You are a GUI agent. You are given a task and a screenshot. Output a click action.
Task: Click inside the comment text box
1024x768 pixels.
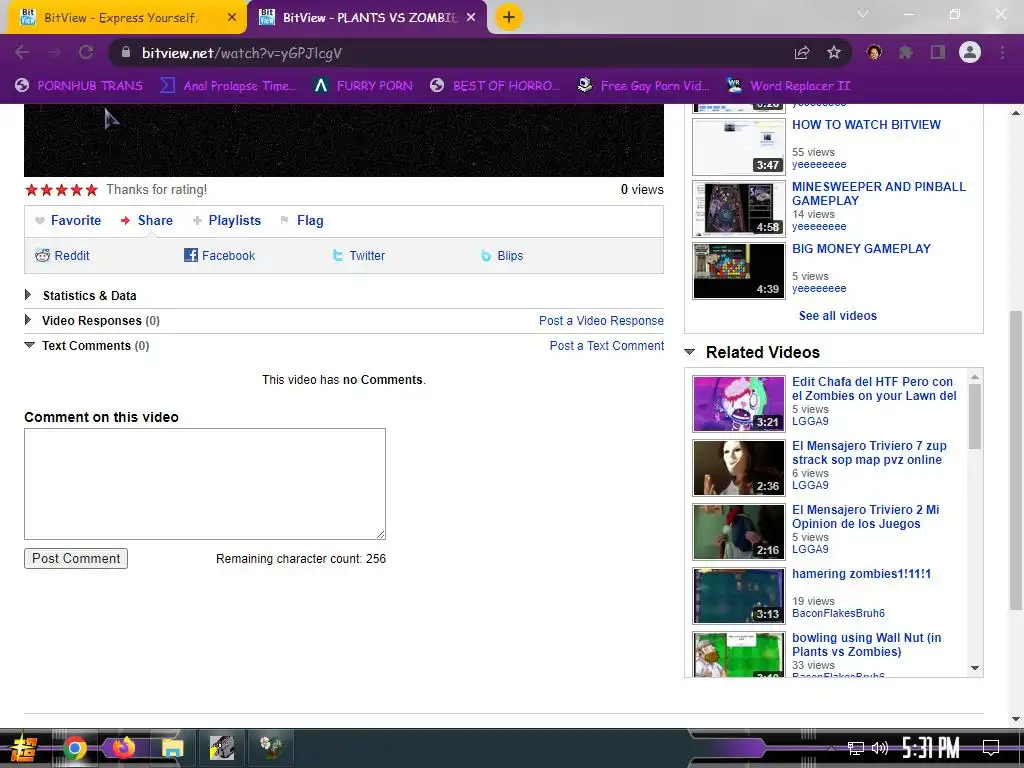coord(205,484)
